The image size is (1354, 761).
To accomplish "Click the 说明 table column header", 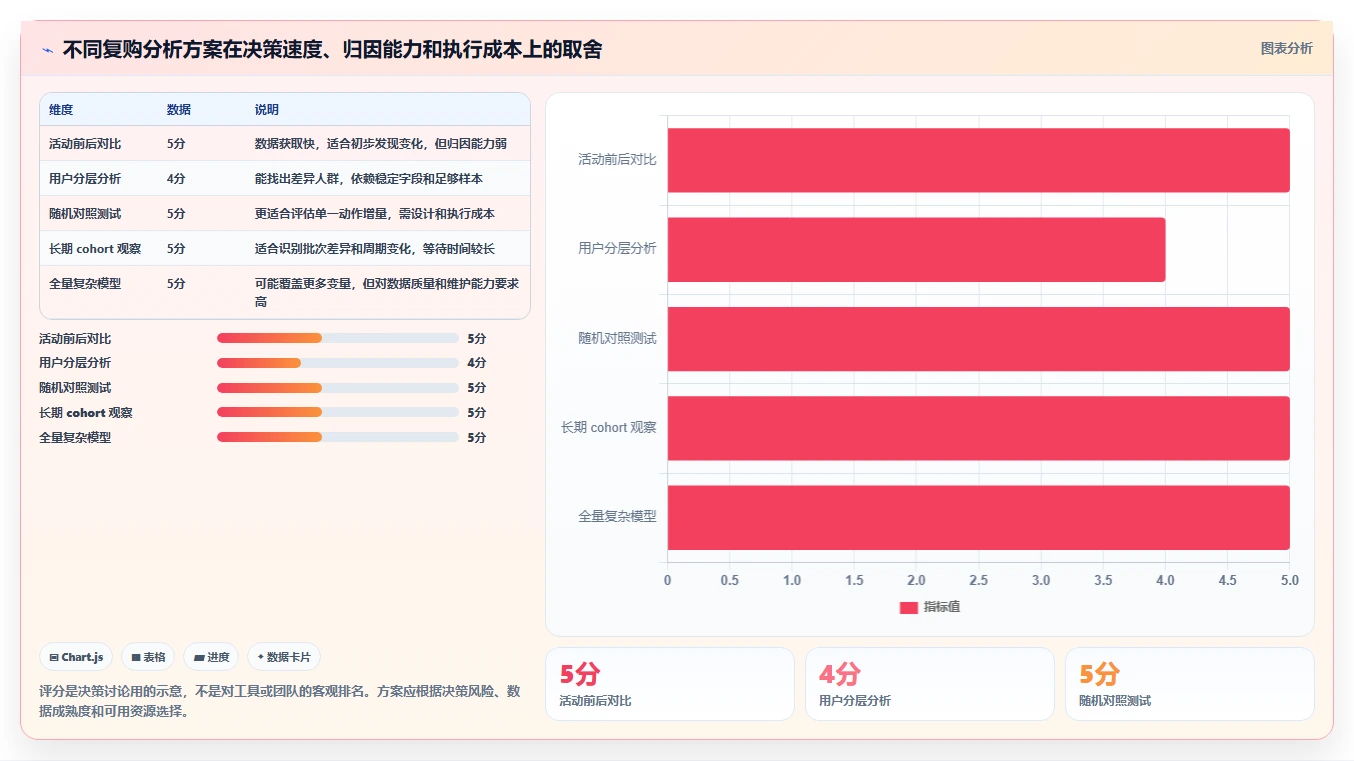I will [267, 110].
